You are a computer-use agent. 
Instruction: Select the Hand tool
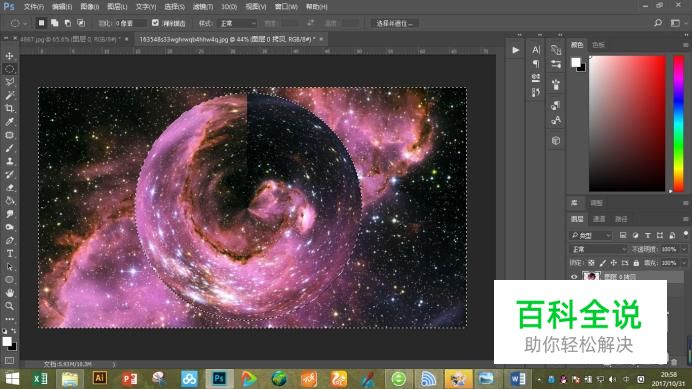click(9, 293)
